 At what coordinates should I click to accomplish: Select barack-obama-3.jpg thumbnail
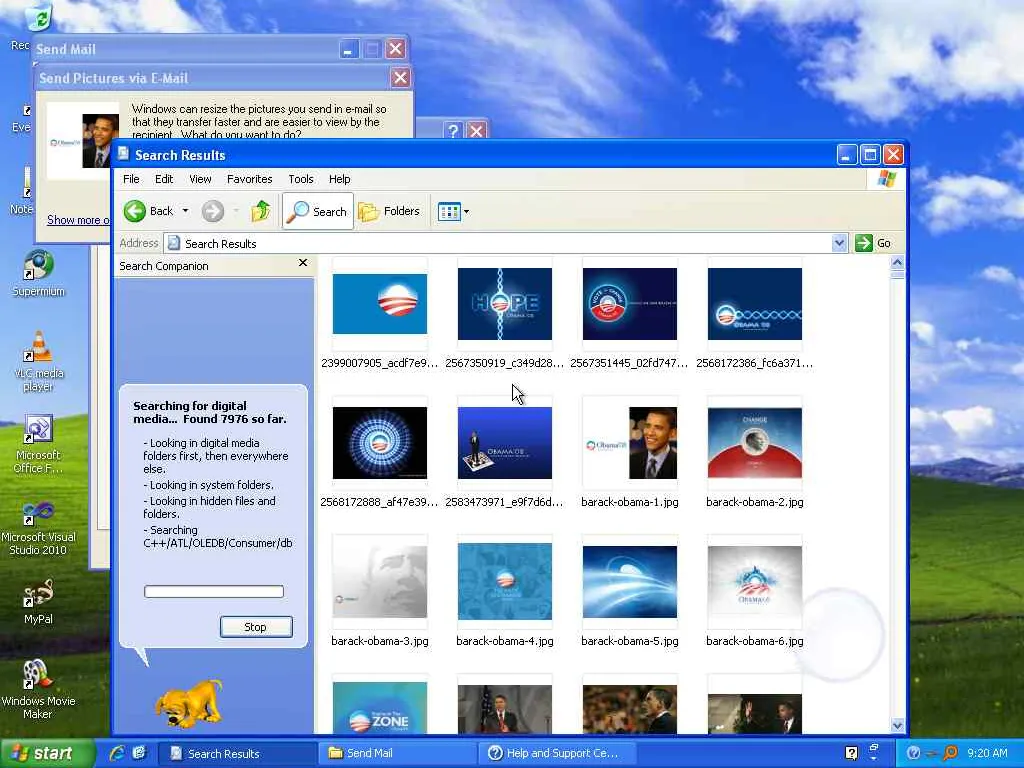click(379, 582)
